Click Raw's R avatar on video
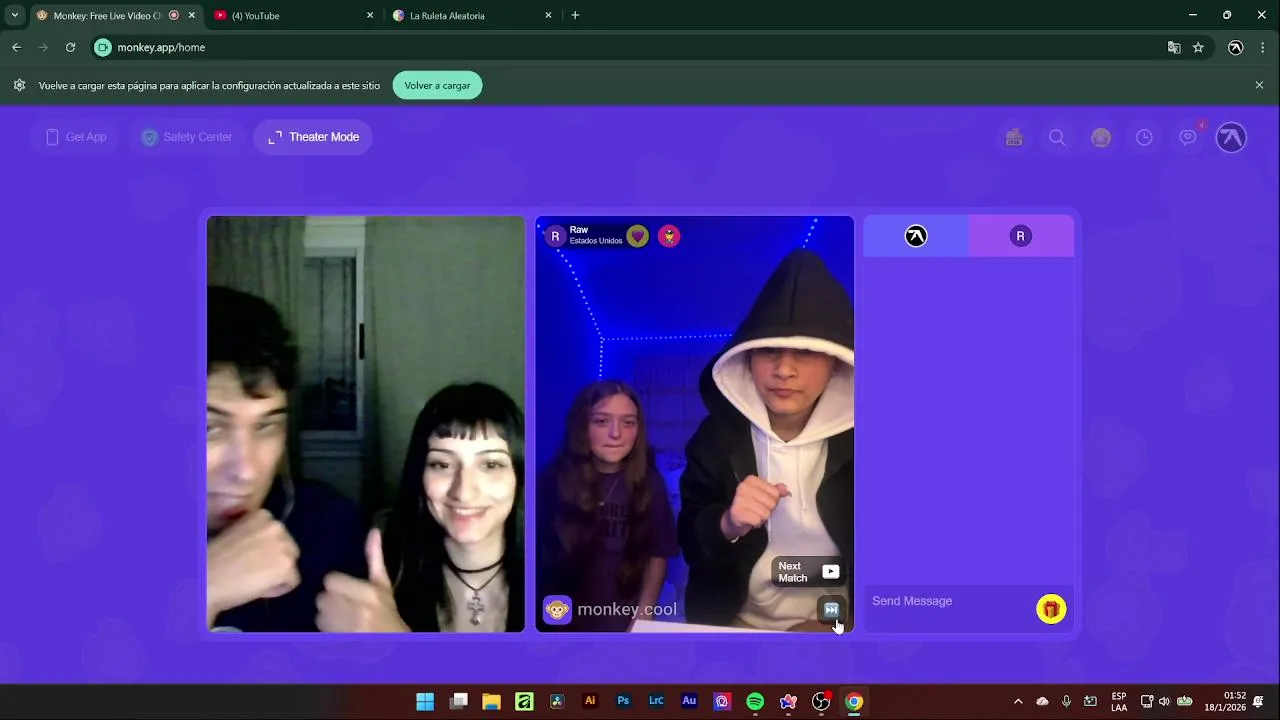This screenshot has width=1280, height=720. click(555, 236)
